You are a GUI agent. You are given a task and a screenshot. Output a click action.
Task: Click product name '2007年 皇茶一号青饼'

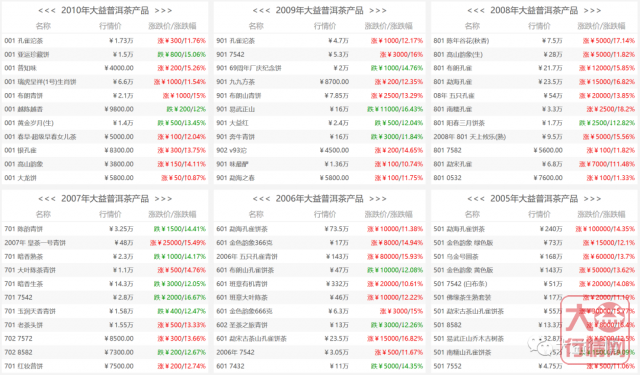coord(35,243)
